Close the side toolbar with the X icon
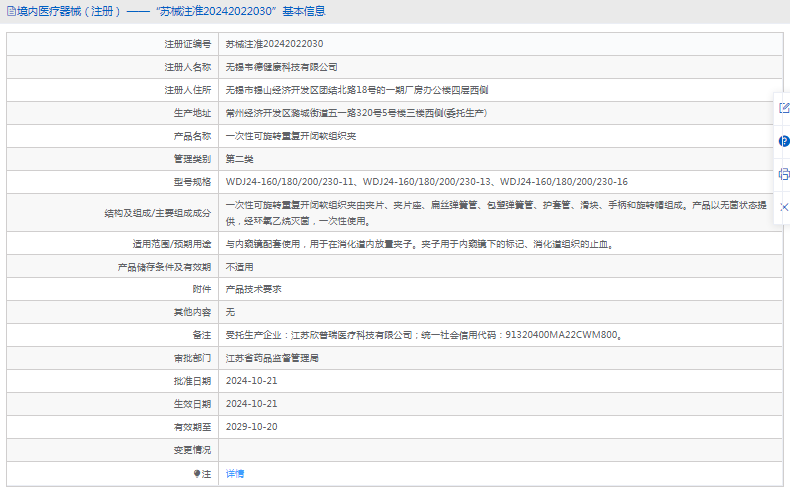Image resolution: width=790 pixels, height=491 pixels. (x=784, y=207)
